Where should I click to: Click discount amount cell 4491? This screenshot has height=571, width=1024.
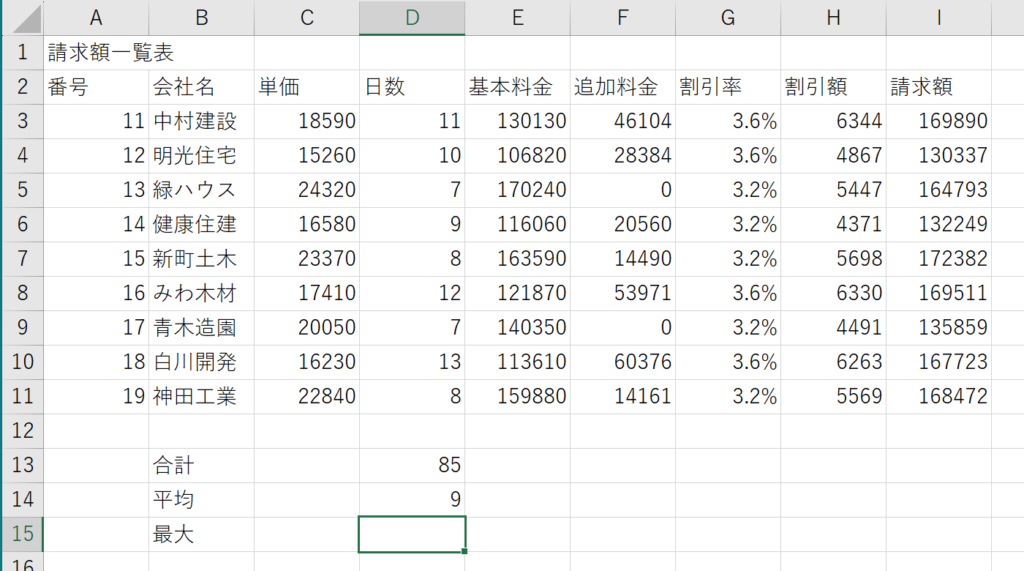point(833,327)
